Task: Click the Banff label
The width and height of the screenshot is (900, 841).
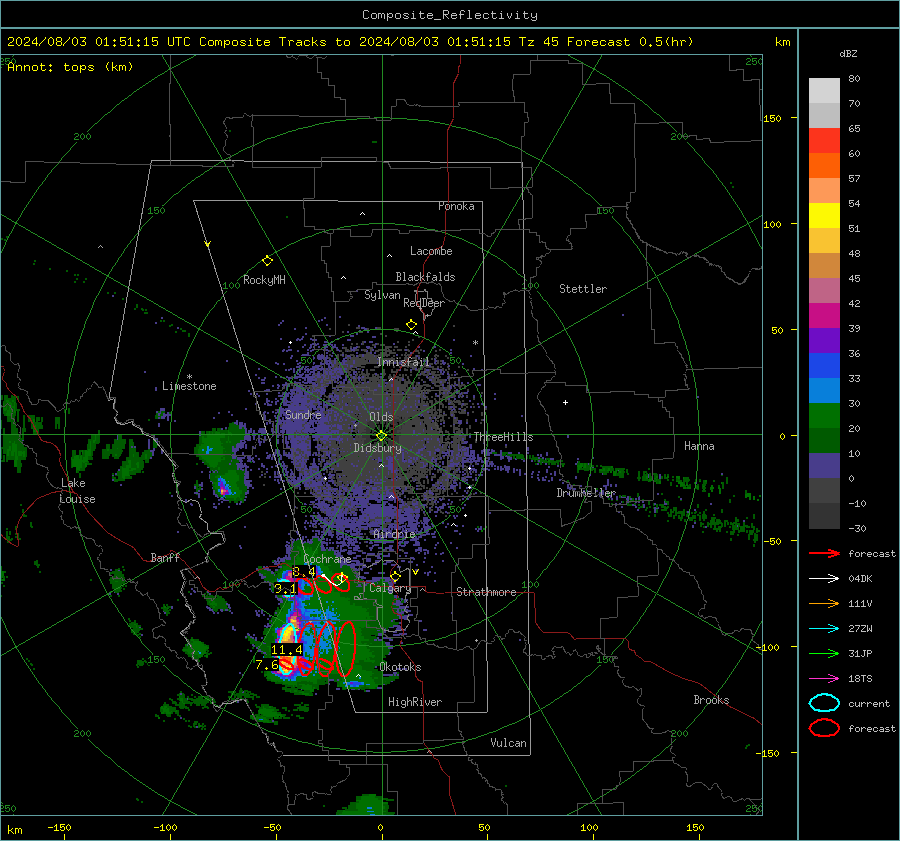Action: click(165, 558)
